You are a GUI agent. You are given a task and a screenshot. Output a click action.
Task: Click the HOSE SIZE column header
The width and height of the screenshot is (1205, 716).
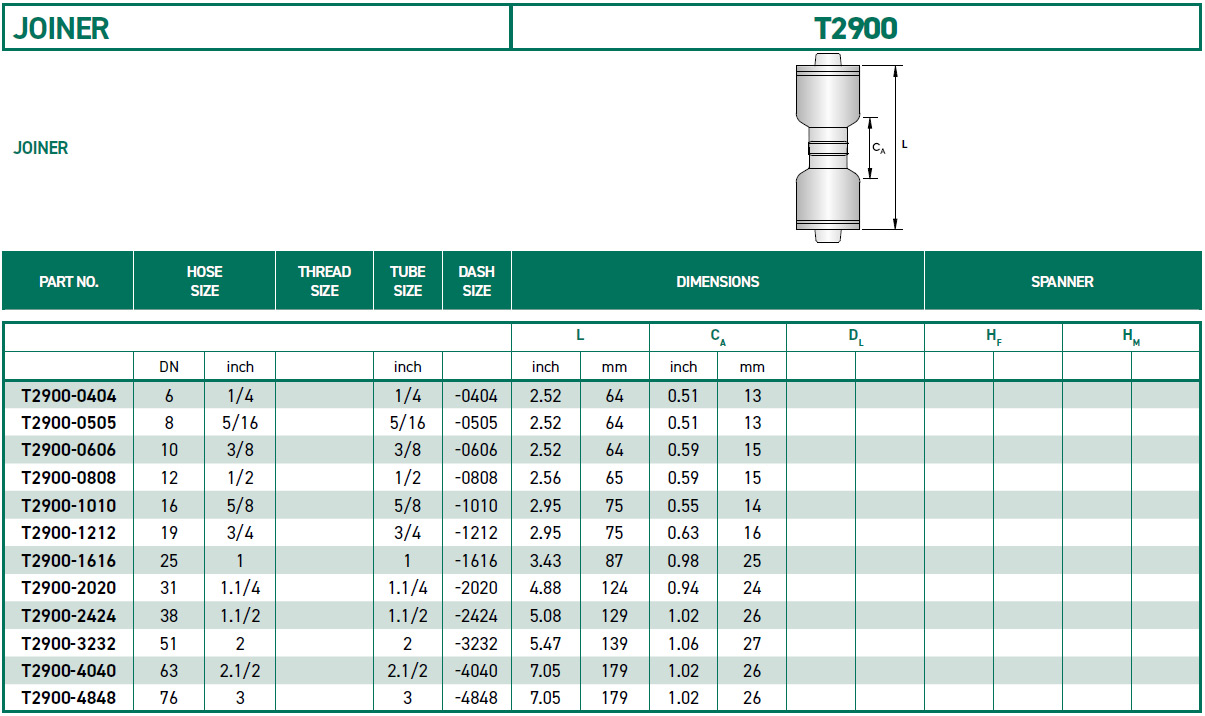pyautogui.click(x=204, y=281)
